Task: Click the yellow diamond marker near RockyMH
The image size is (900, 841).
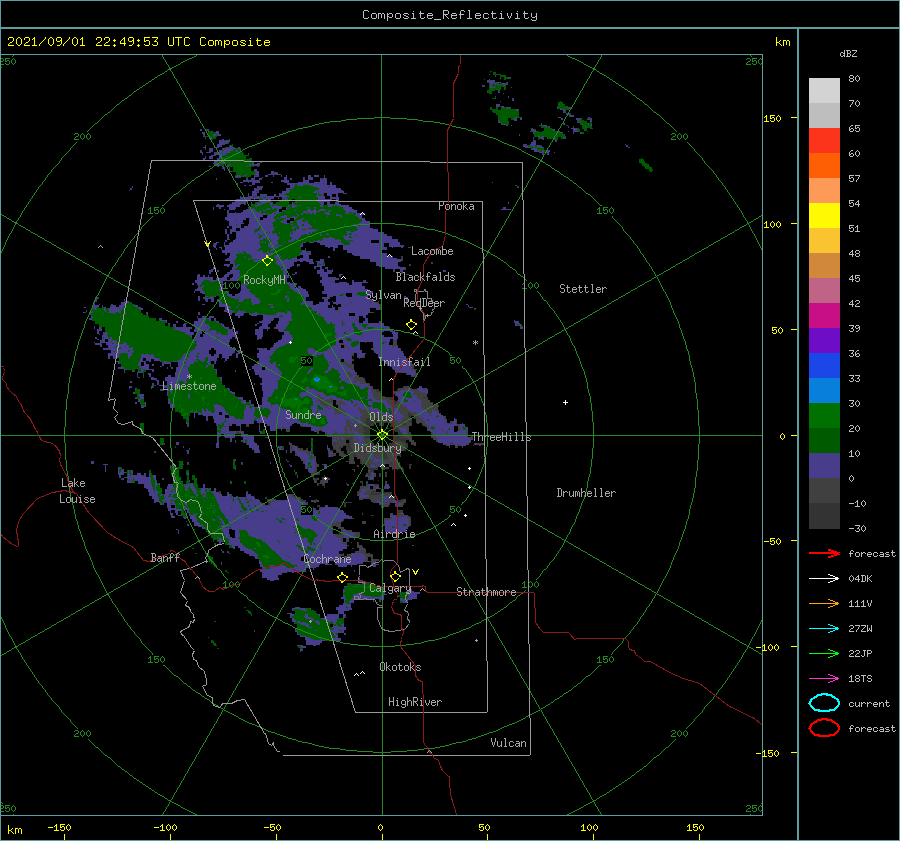Action: click(267, 261)
